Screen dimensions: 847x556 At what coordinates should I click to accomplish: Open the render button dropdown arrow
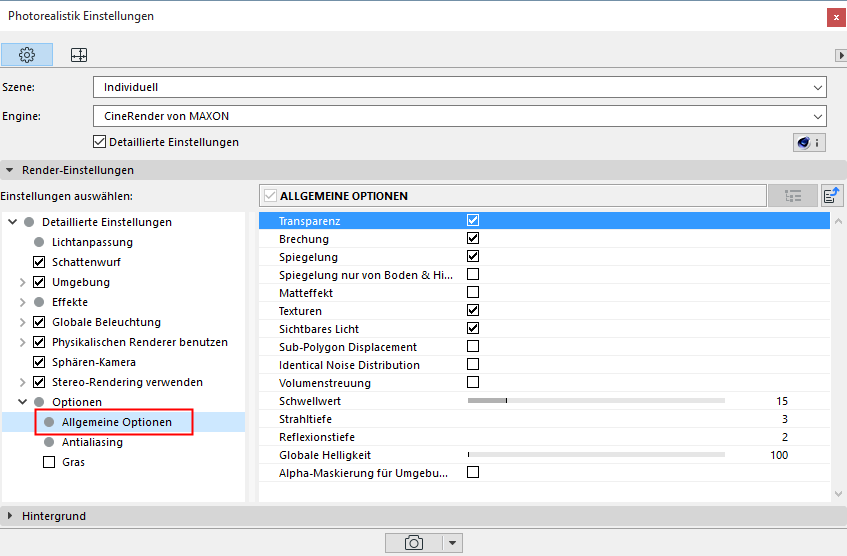453,543
